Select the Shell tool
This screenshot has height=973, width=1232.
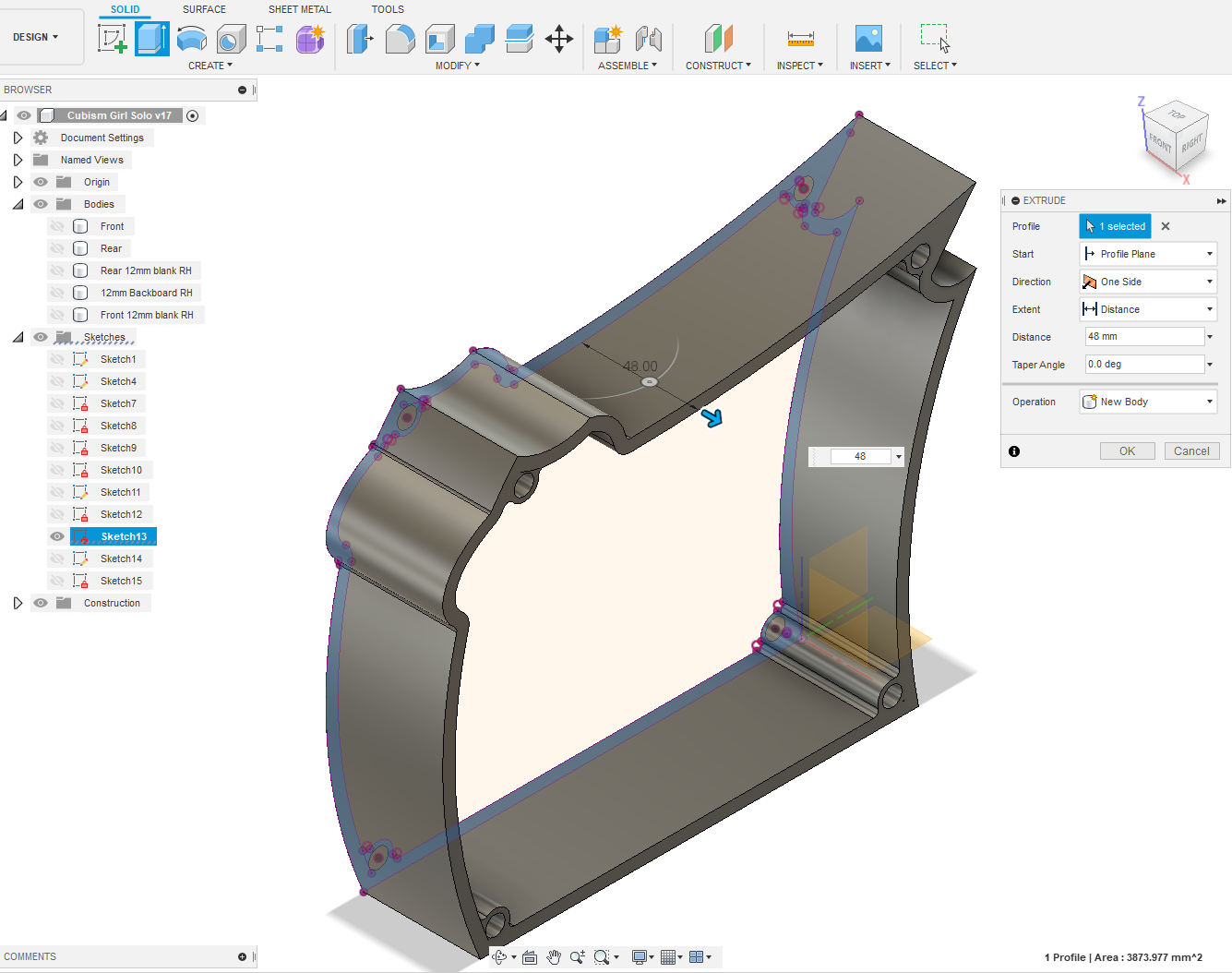click(x=440, y=39)
